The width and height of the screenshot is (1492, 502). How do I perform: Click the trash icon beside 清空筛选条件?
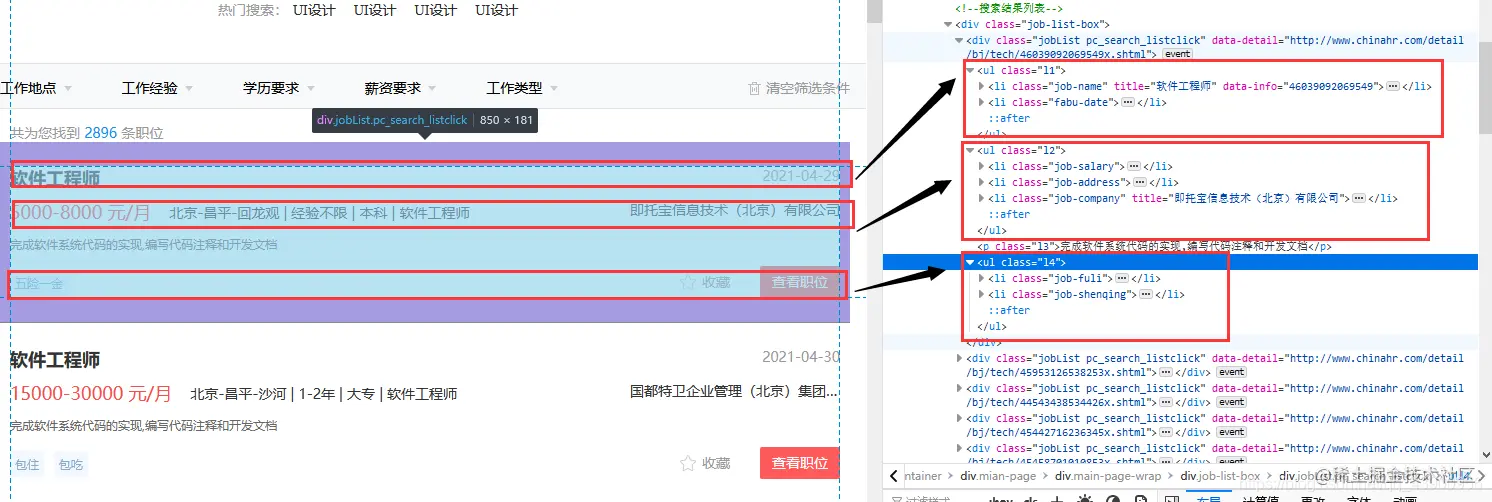[x=755, y=88]
